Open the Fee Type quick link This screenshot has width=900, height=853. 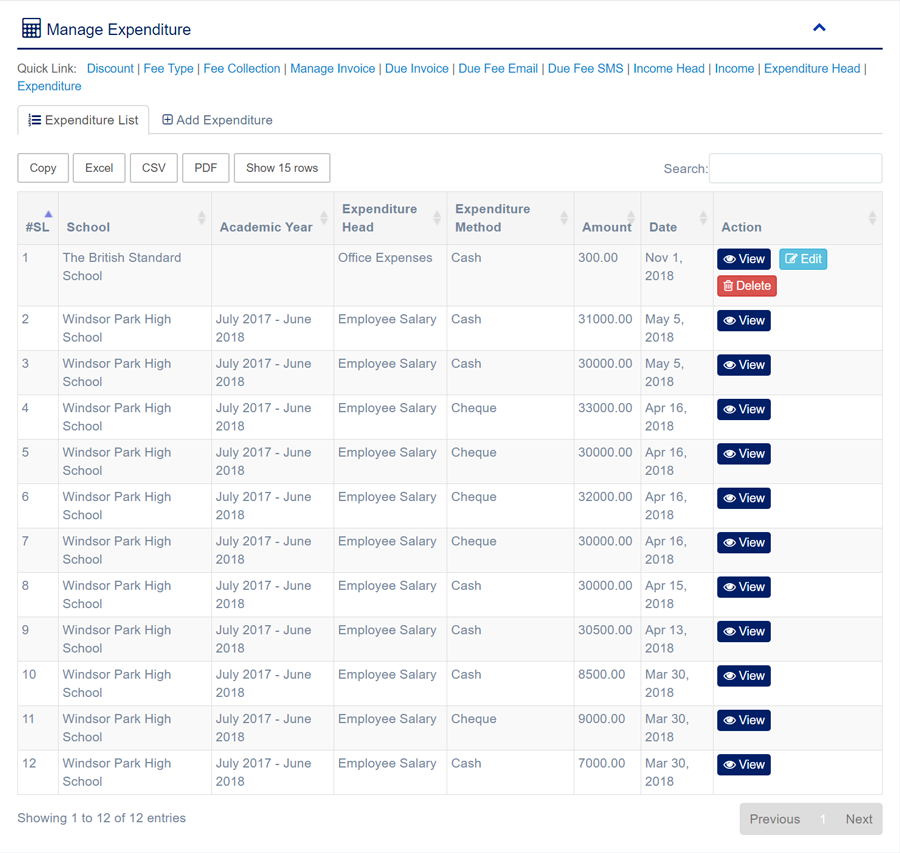168,68
